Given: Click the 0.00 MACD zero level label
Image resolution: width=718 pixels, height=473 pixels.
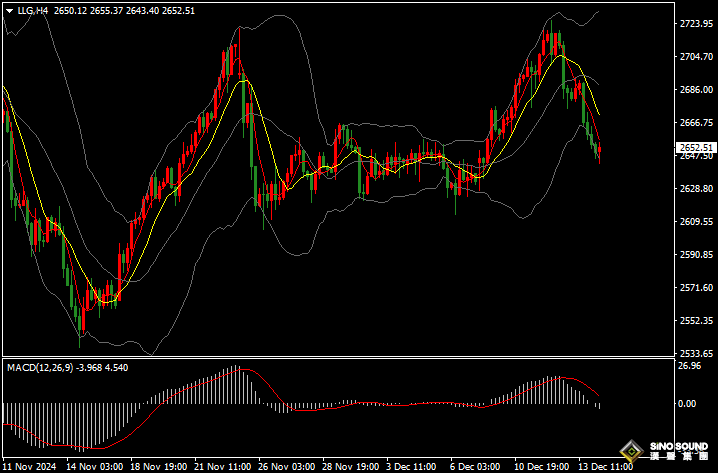Looking at the screenshot, I should click(x=687, y=403).
